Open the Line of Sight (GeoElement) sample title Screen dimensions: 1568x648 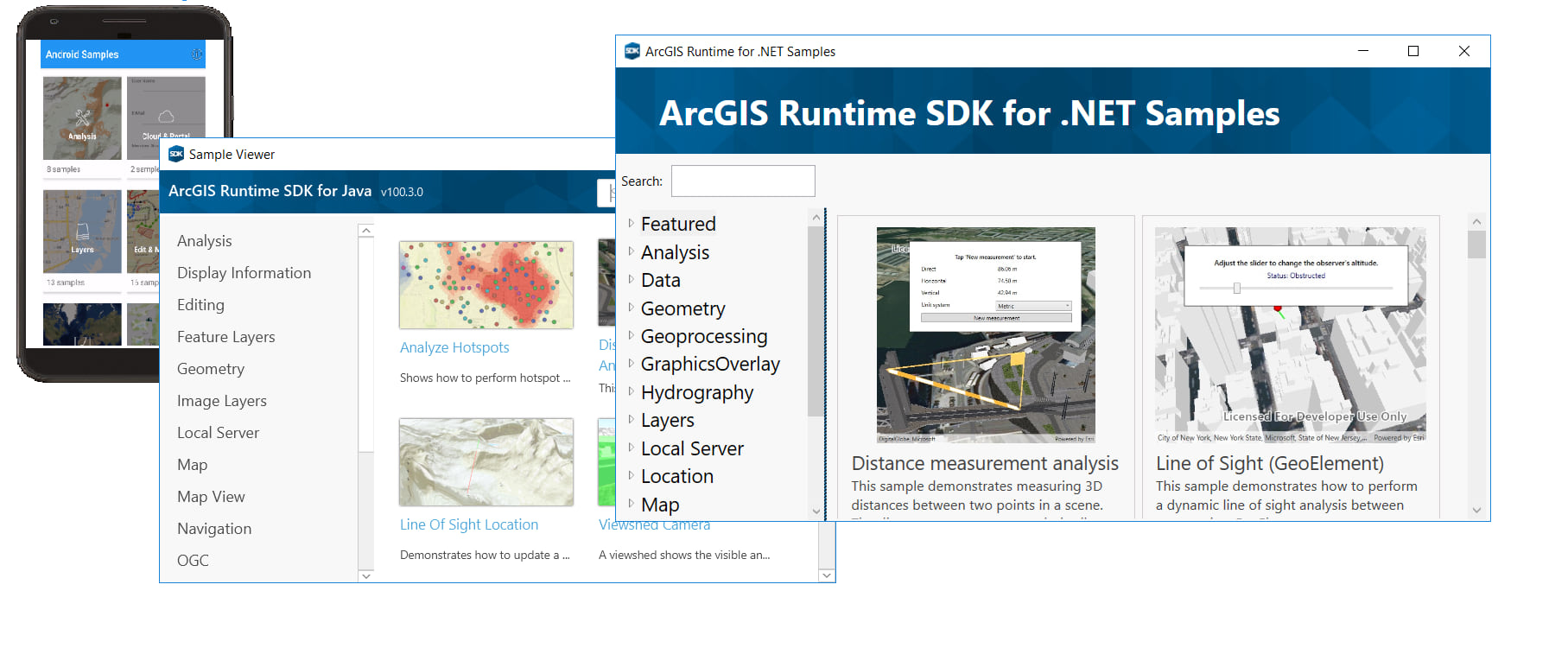click(1270, 464)
